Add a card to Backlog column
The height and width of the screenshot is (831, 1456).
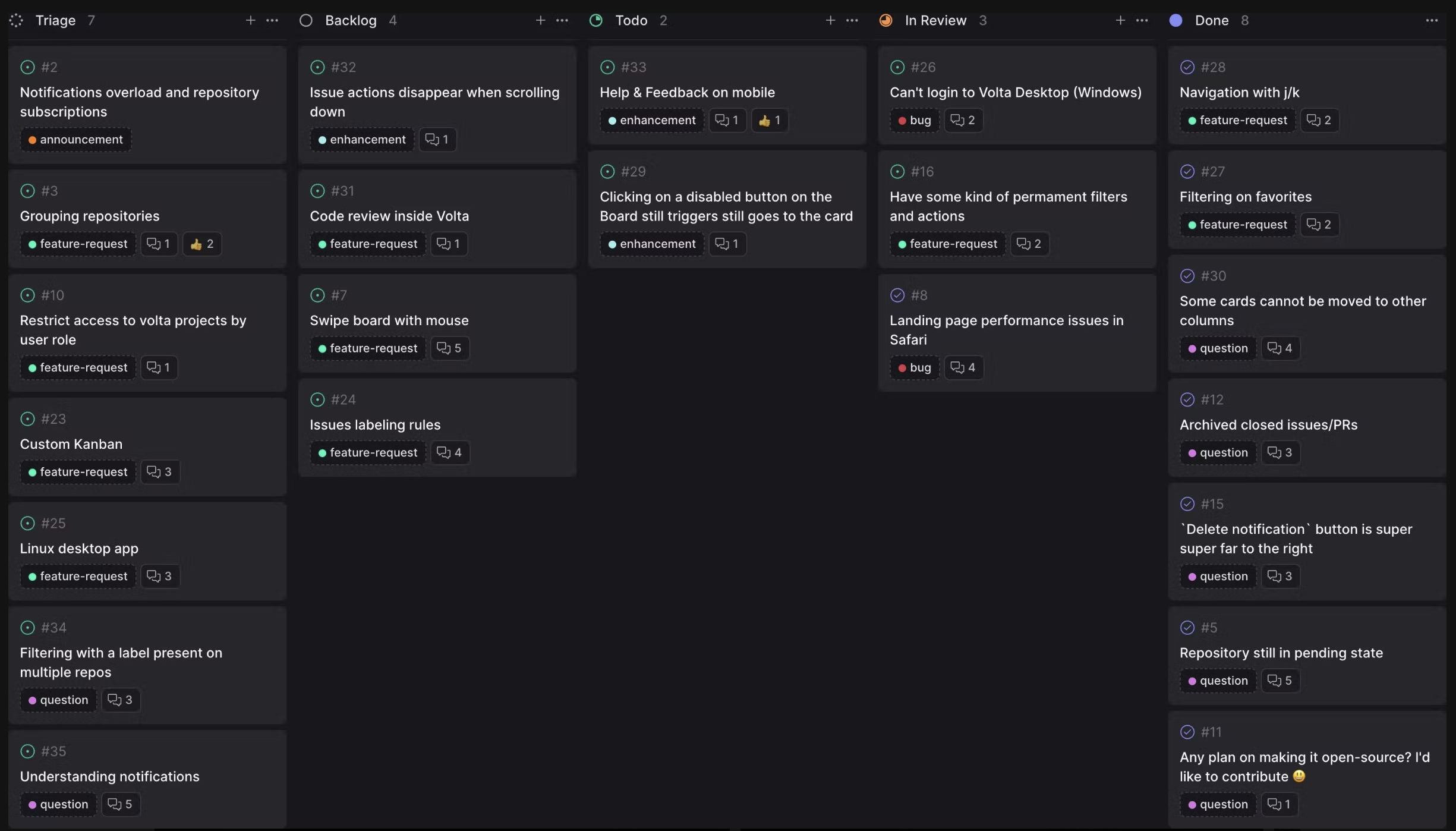pos(540,21)
